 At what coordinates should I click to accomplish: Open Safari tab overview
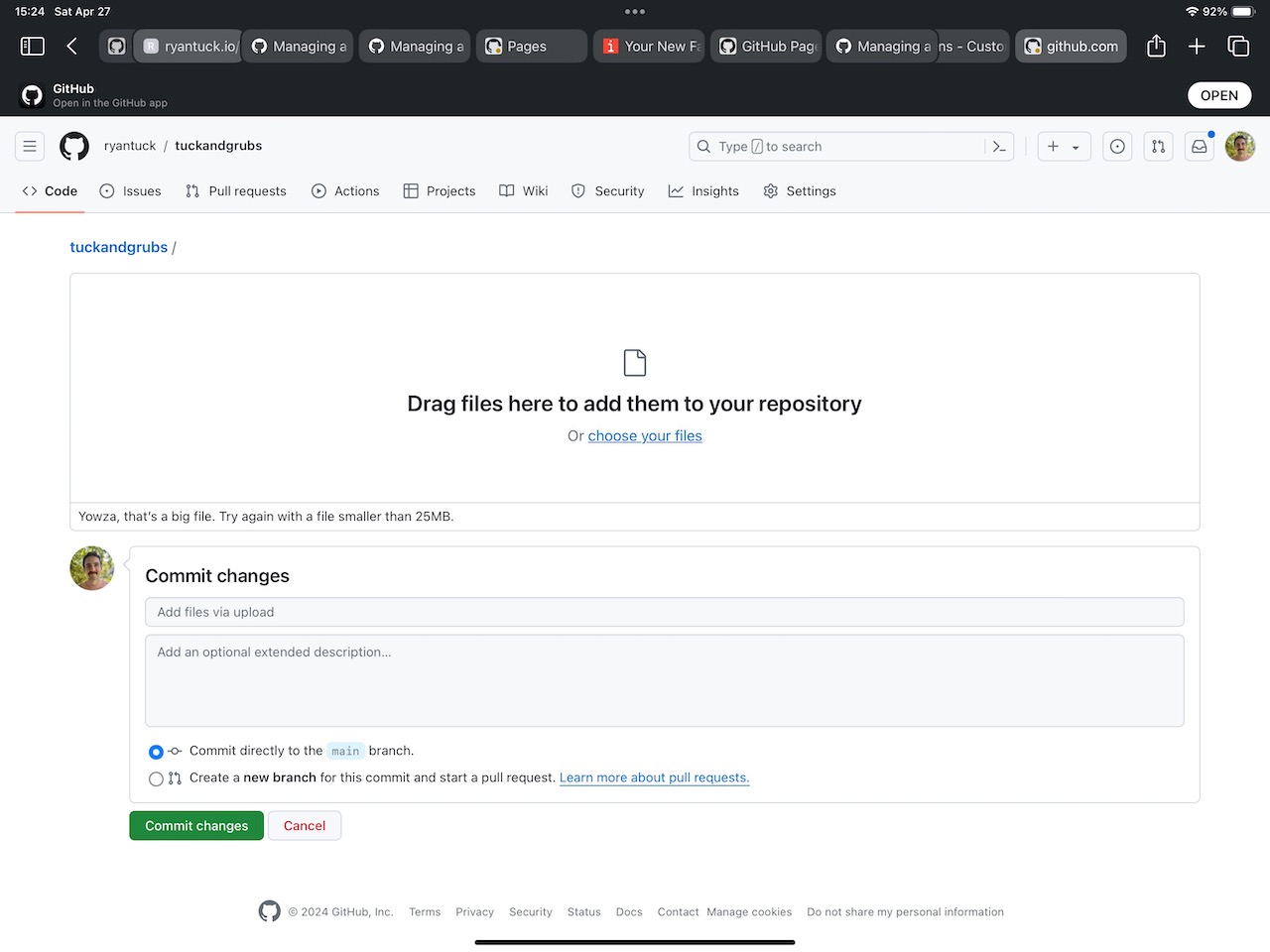click(x=1237, y=47)
